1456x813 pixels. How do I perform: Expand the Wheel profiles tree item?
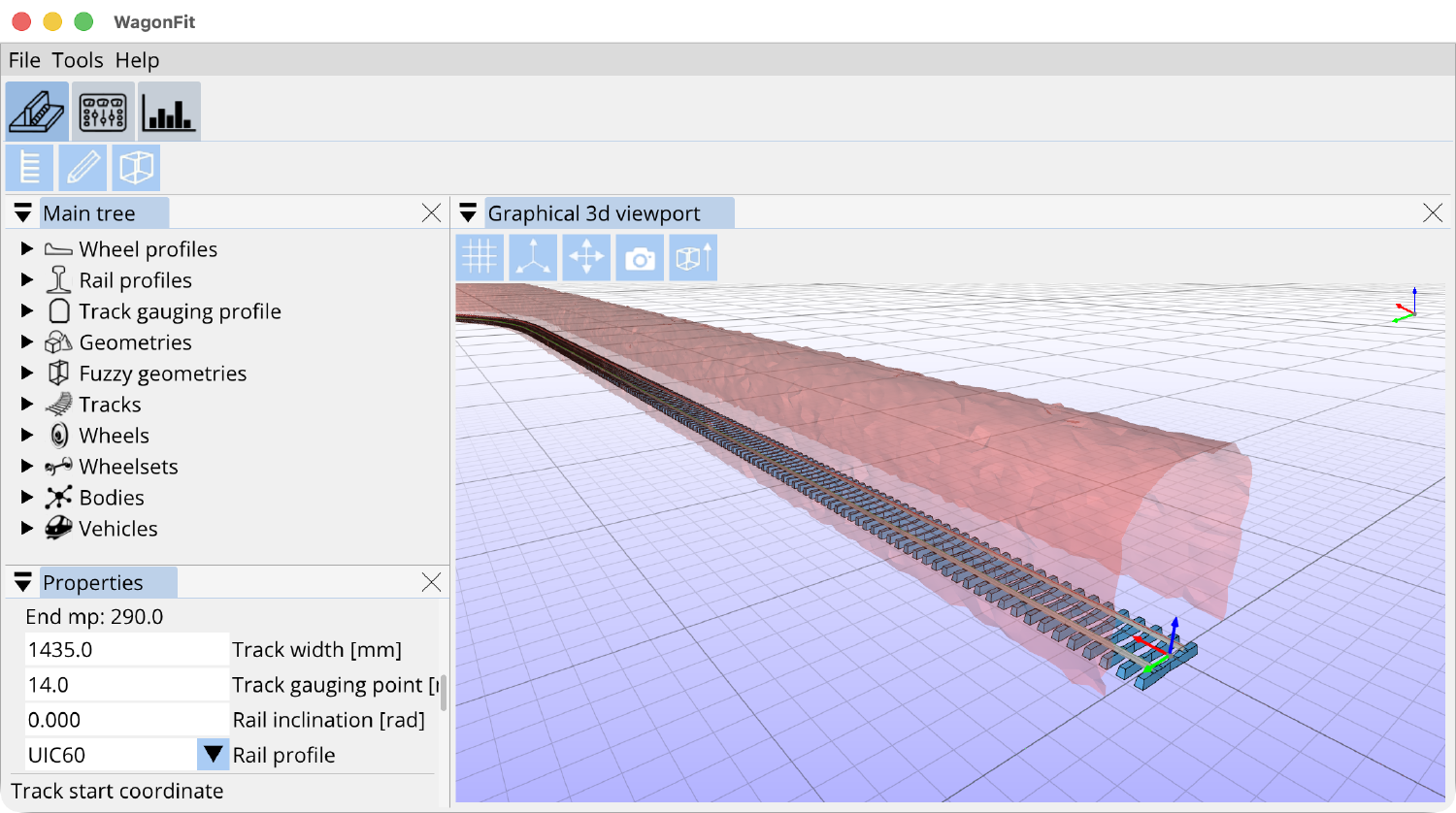[25, 248]
